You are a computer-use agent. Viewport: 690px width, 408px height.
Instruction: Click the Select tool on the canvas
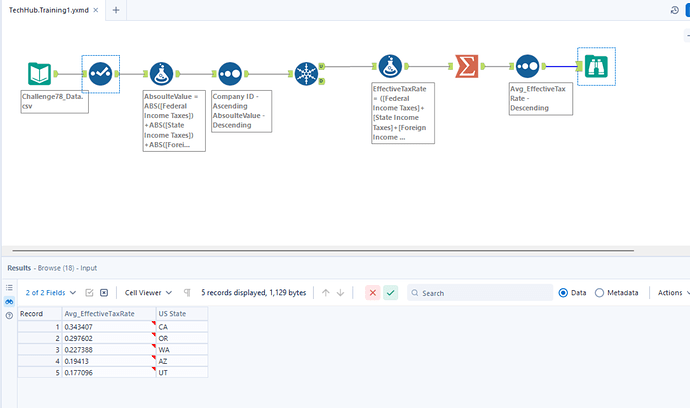click(x=100, y=74)
